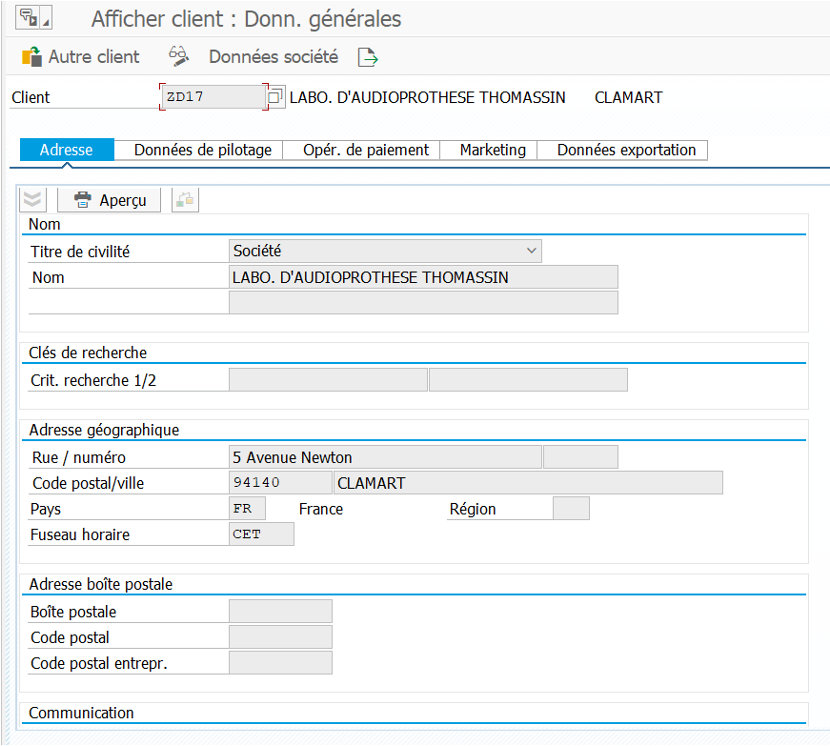Click the Boîte postale input field
The width and height of the screenshot is (830, 746).
280,612
